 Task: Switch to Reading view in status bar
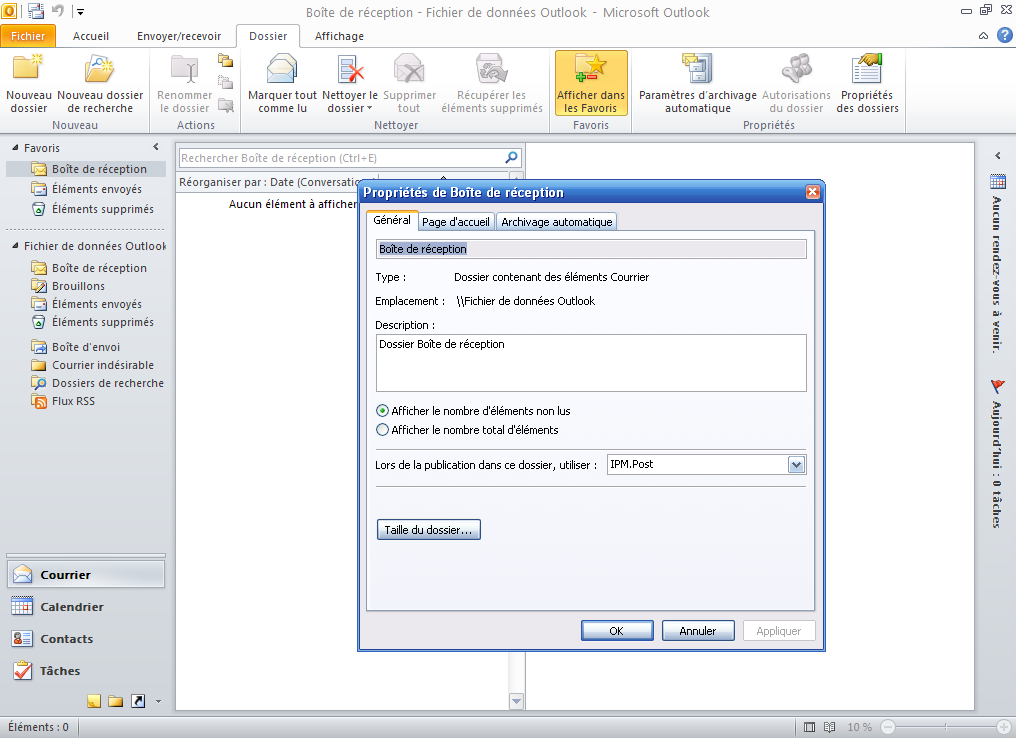[829, 727]
